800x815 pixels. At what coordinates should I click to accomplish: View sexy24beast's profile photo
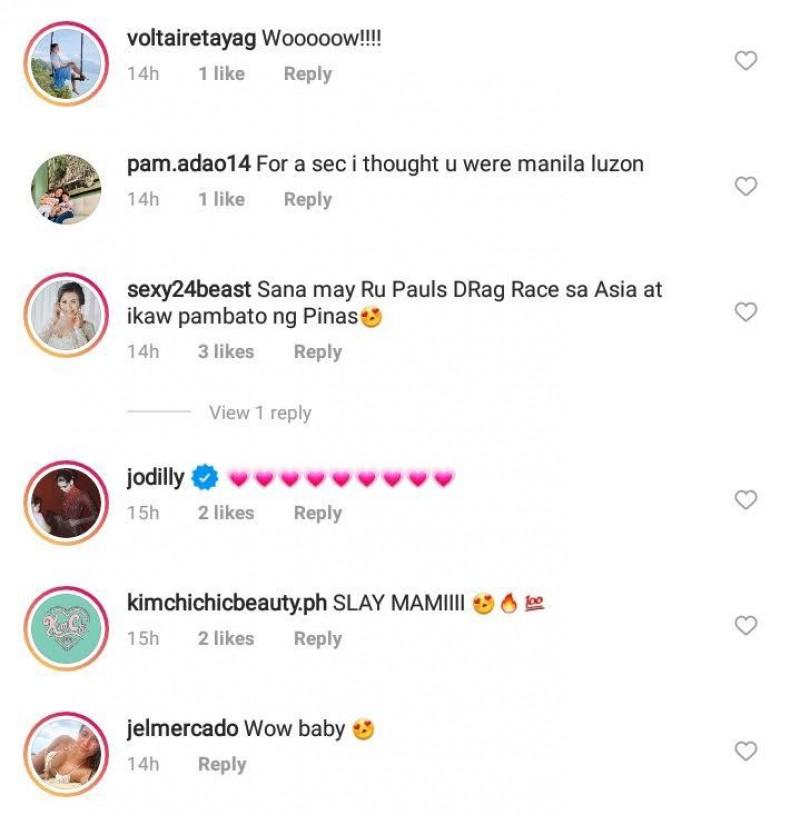click(67, 314)
